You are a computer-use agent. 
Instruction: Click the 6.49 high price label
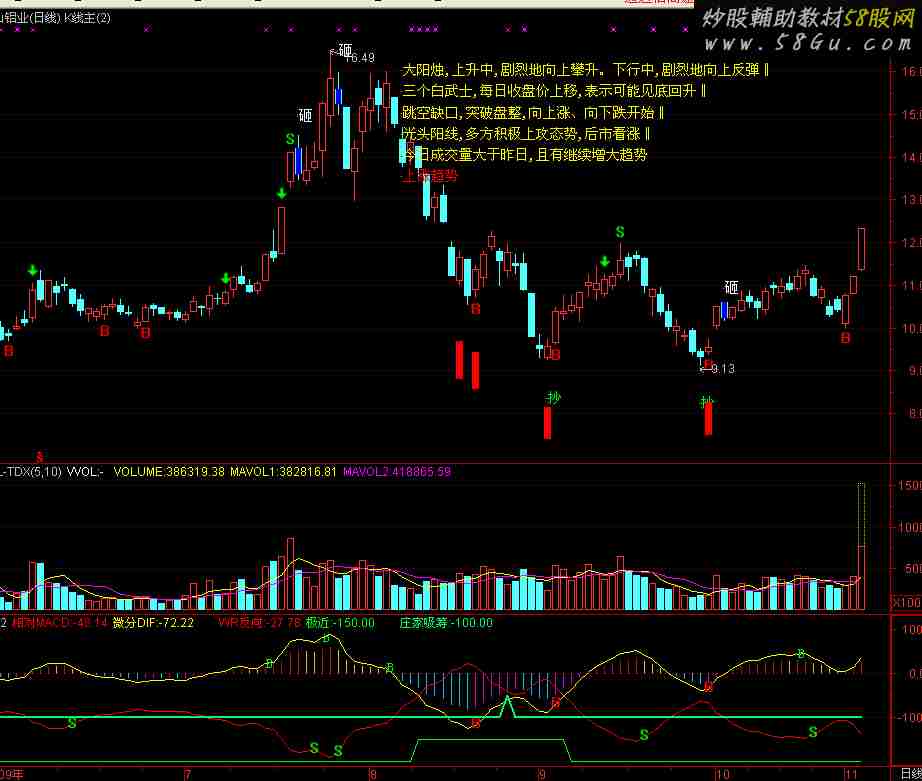tap(362, 58)
